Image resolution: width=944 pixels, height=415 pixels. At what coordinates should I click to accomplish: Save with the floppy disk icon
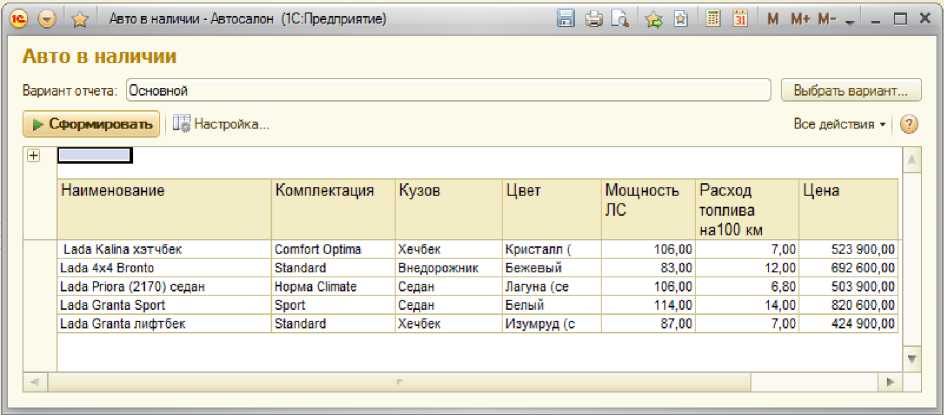tap(565, 19)
